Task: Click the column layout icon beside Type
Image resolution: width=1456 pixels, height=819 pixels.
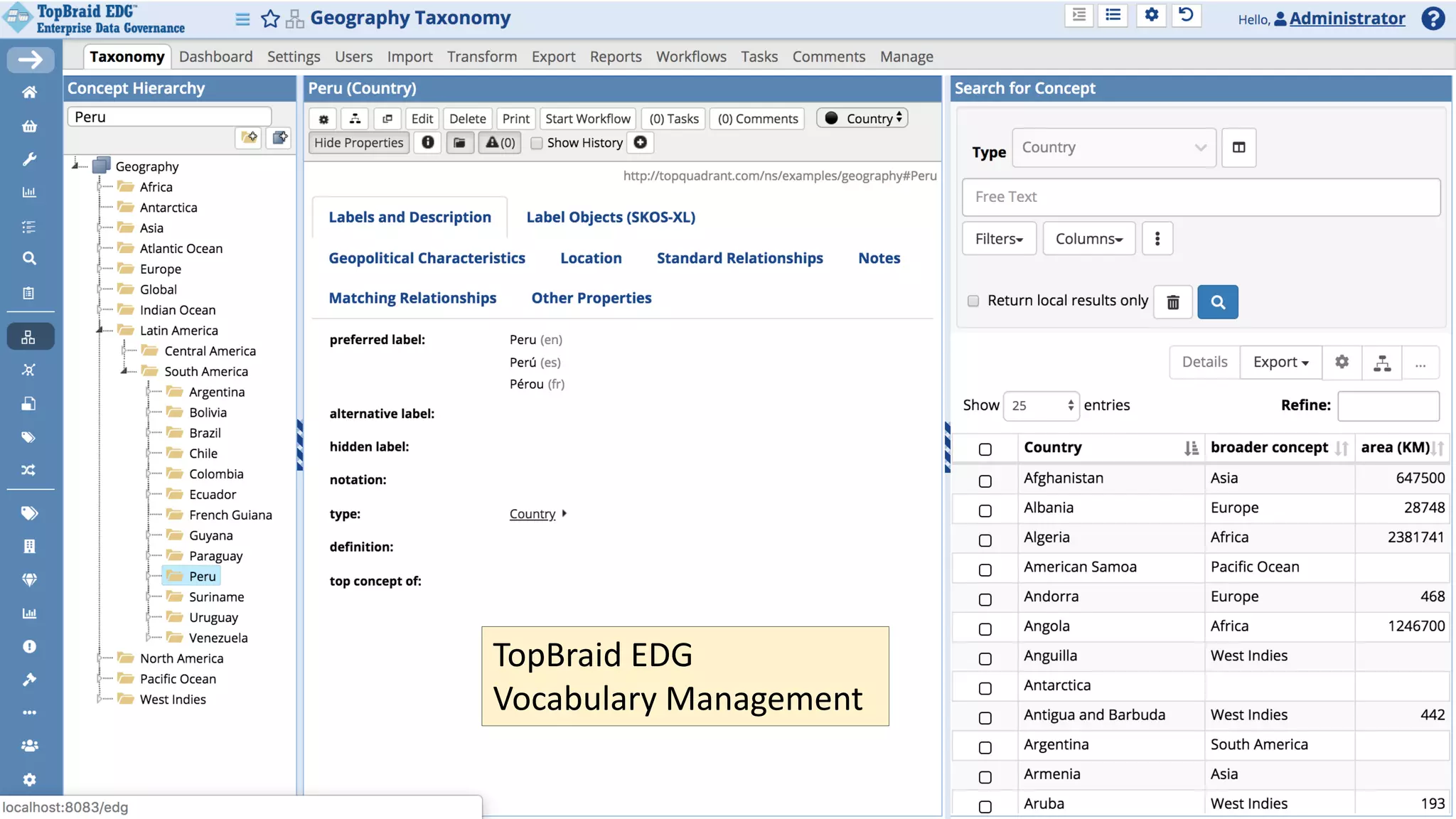Action: 1239,148
